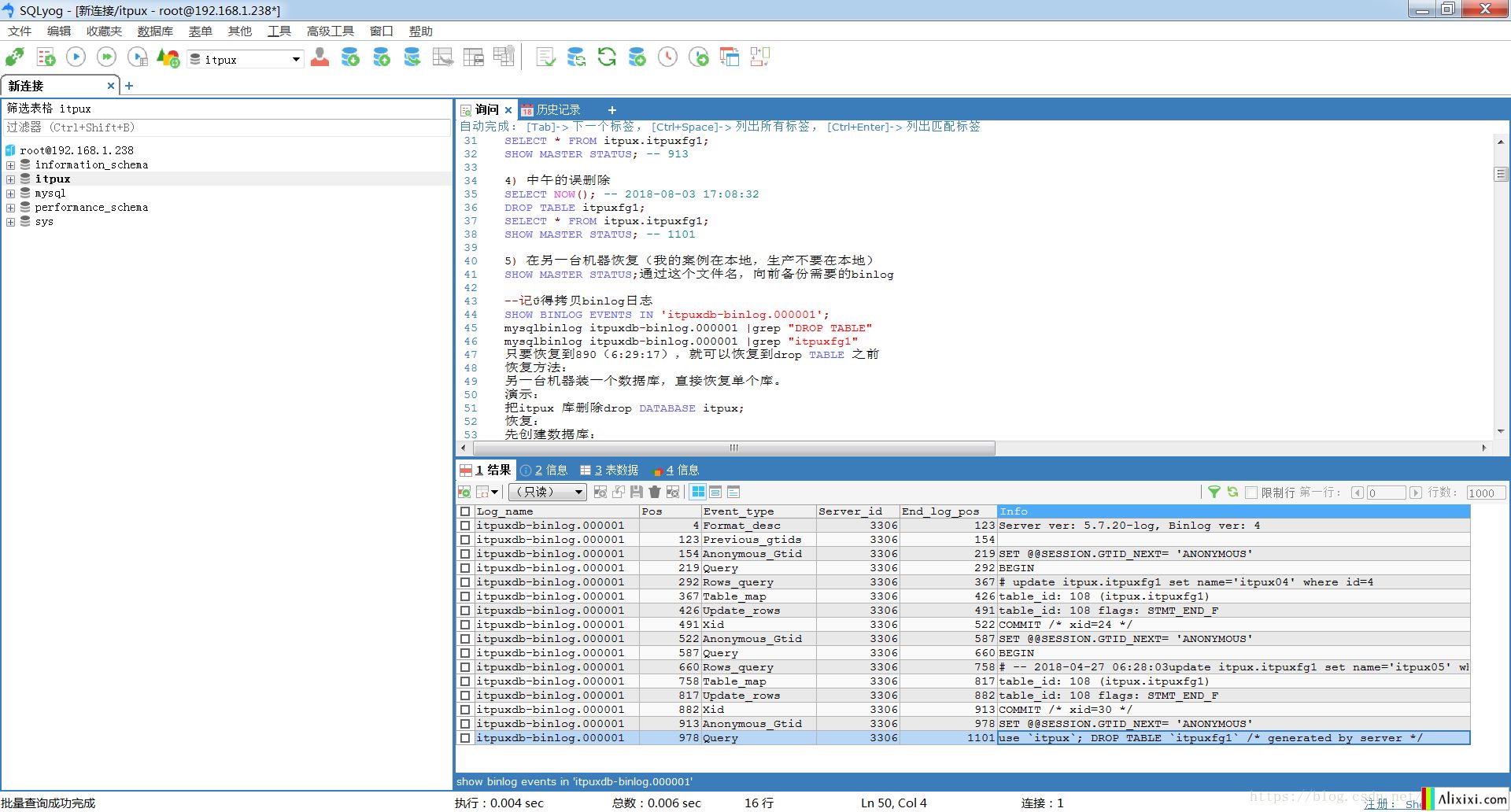
Task: Click the next page arrow beside first row
Action: 1416,493
